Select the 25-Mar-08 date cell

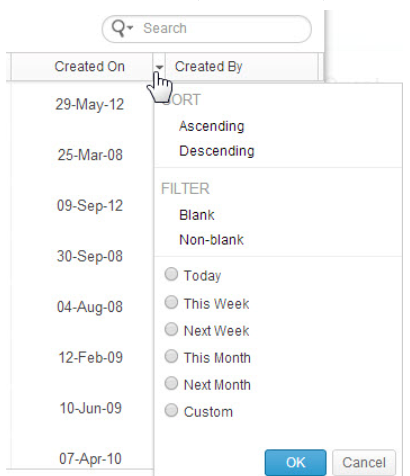(x=90, y=155)
